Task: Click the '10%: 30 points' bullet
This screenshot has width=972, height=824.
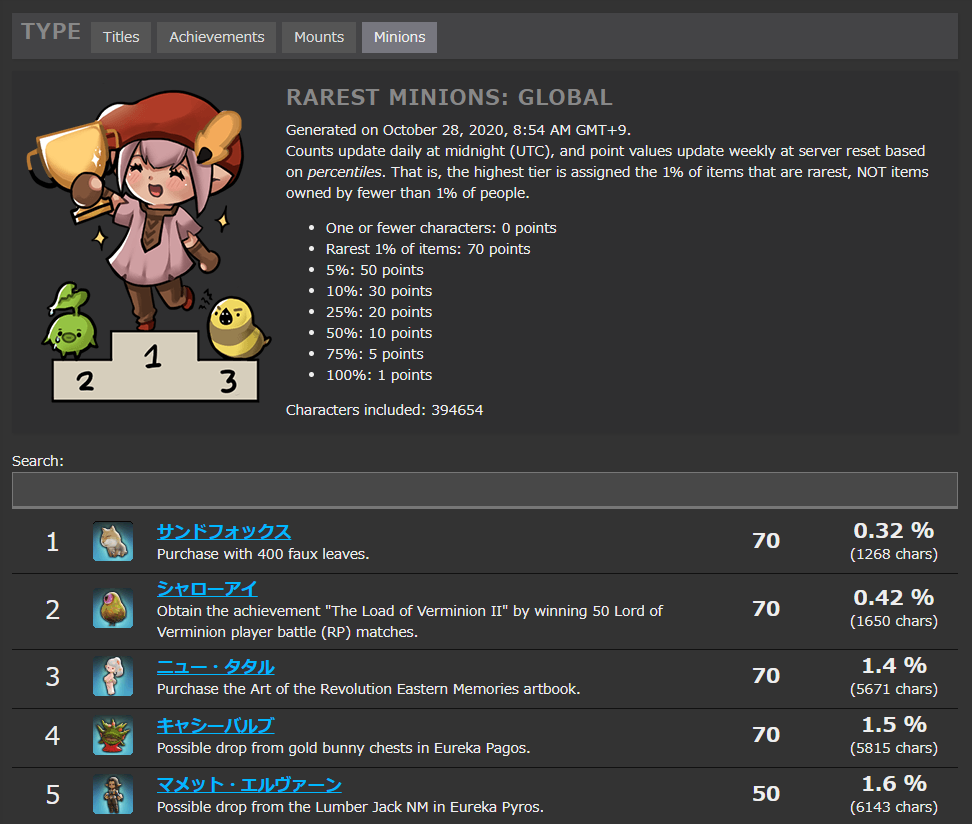Action: pyautogui.click(x=379, y=291)
